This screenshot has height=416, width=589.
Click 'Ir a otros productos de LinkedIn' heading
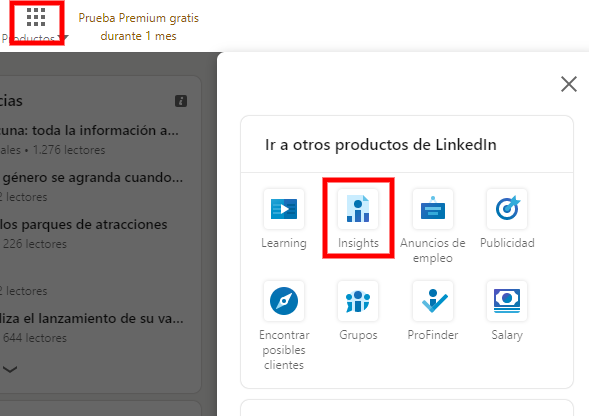[x=381, y=145]
